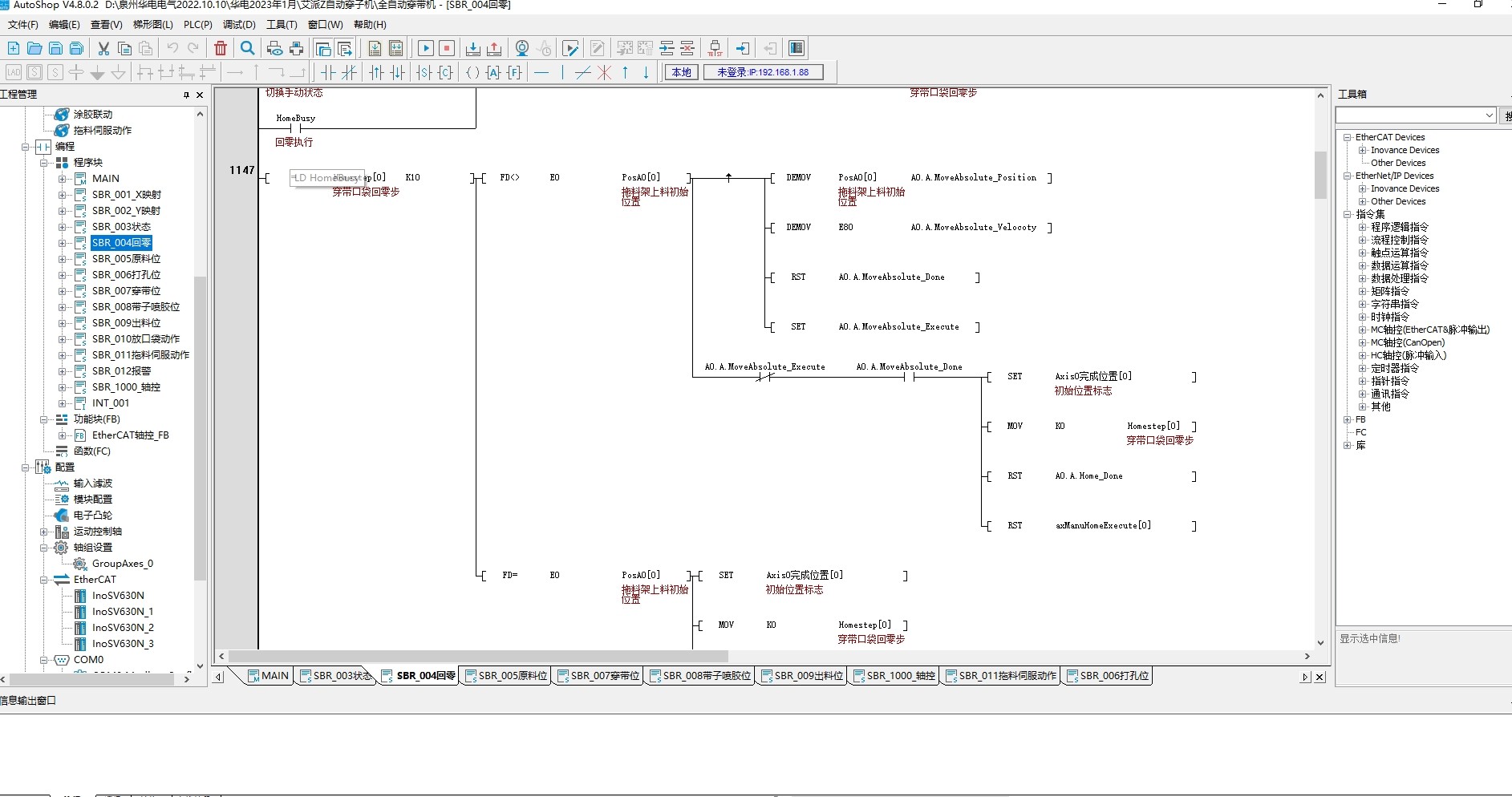Collapse the 程序块 node
Screen dimensions: 1512x797
(x=45, y=163)
